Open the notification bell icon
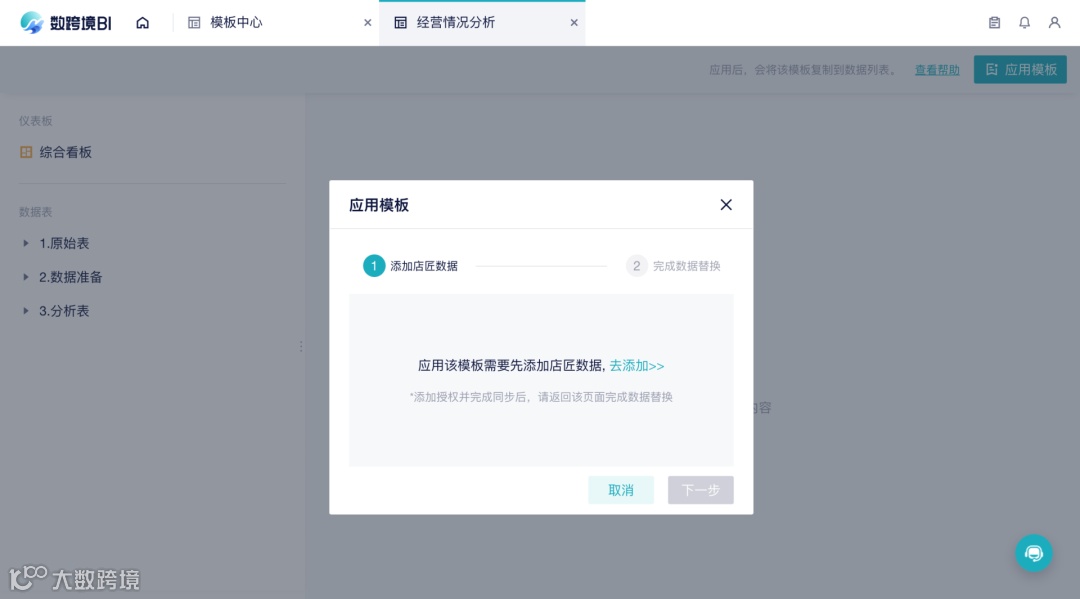Viewport: 1080px width, 599px height. click(x=1023, y=21)
